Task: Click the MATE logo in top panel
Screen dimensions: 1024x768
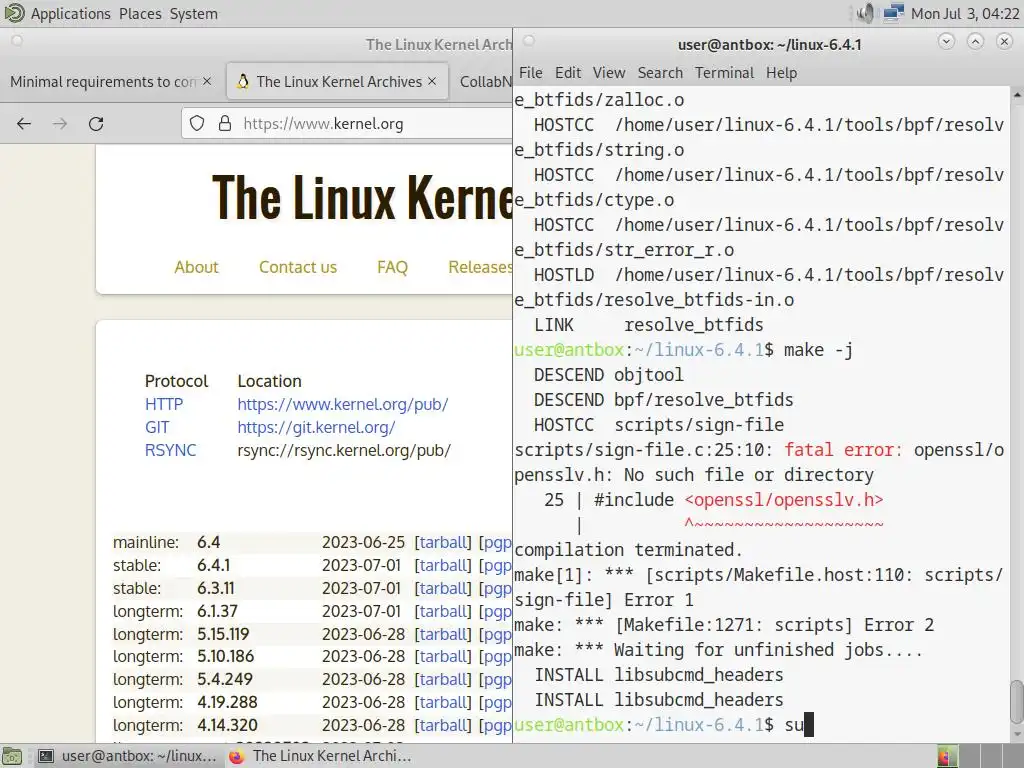Action: point(14,13)
